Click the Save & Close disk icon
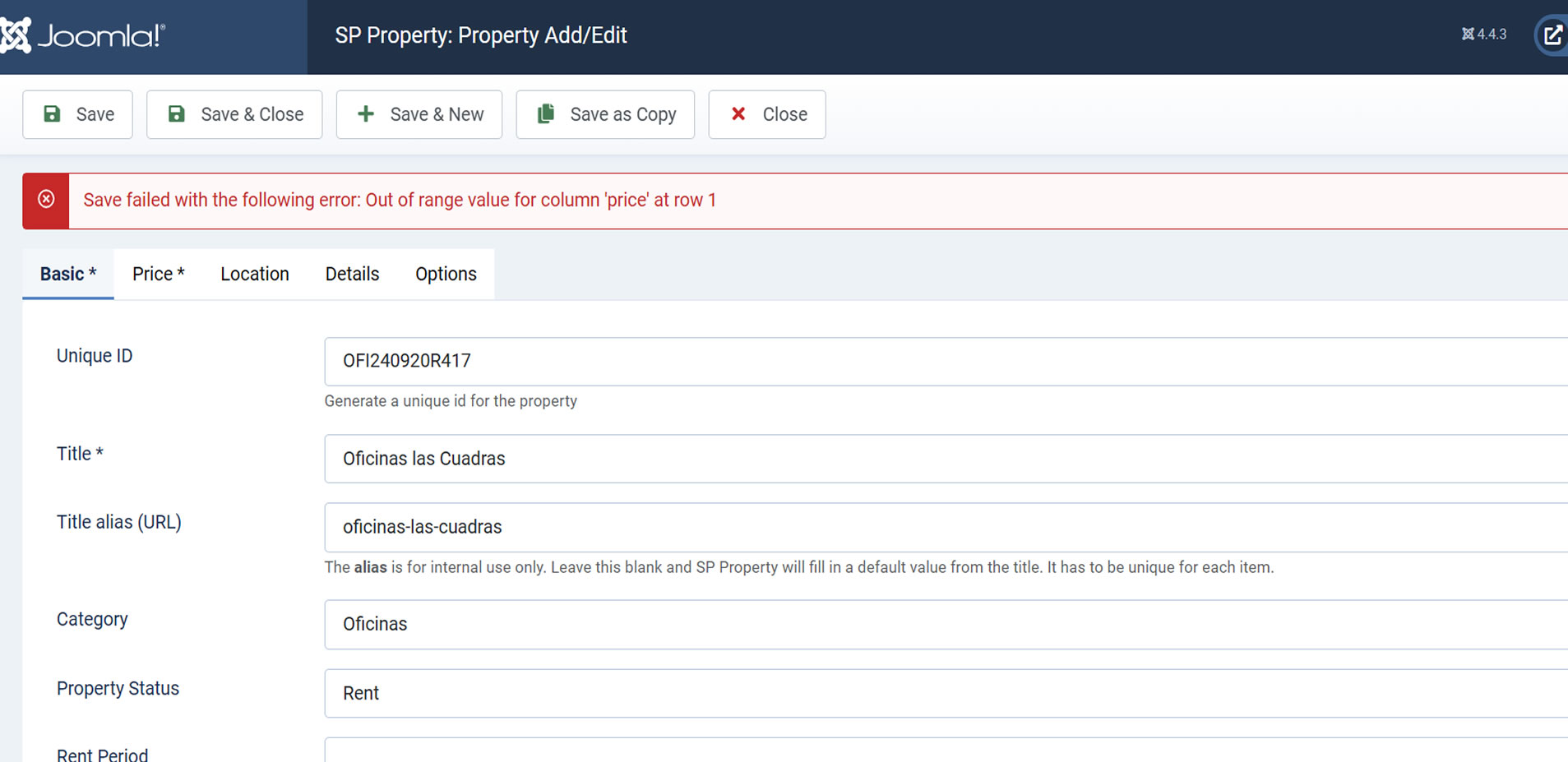The height and width of the screenshot is (762, 1568). click(176, 114)
